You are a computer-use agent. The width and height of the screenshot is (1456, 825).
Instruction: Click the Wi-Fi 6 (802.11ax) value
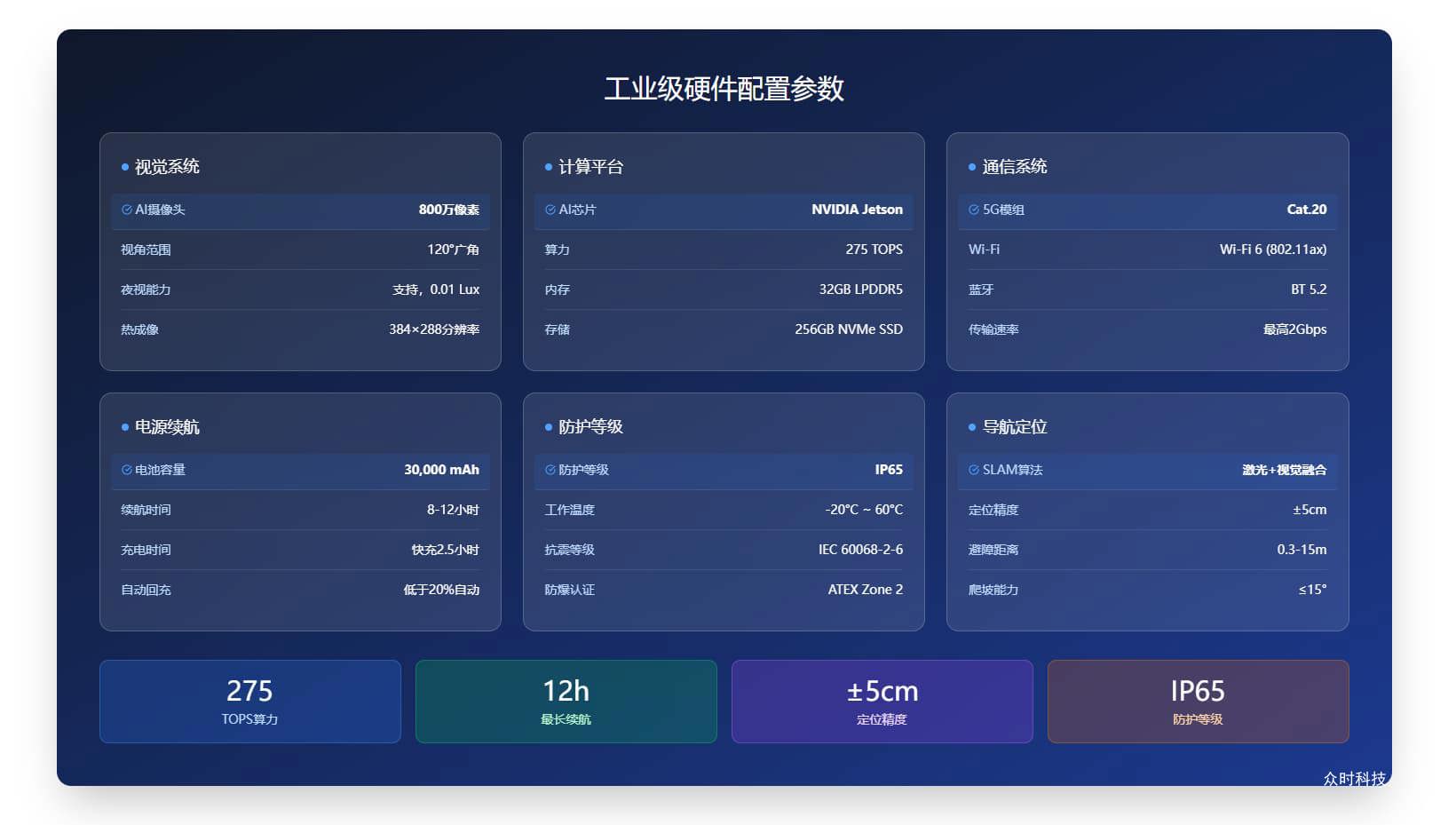coord(1272,250)
